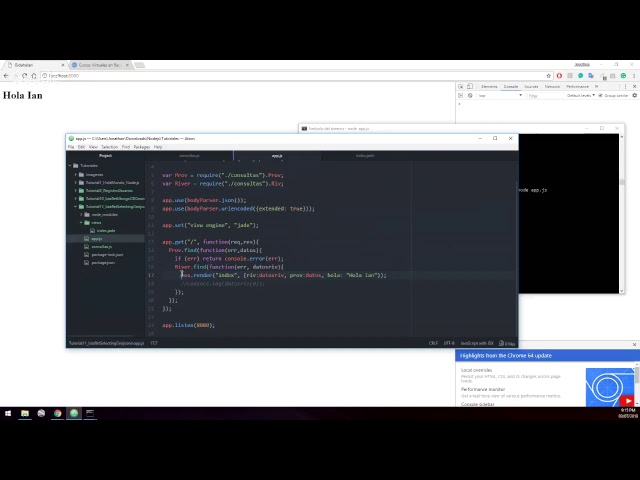Change UTF-8 encoding in status bar
This screenshot has width=640, height=480.
(449, 343)
